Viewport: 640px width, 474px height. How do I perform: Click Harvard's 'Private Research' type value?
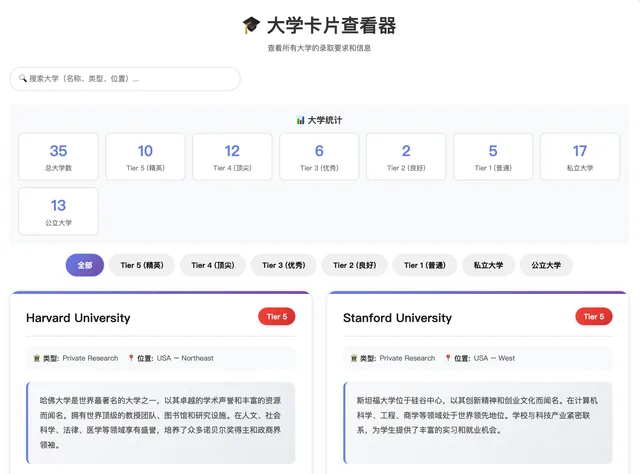point(90,358)
